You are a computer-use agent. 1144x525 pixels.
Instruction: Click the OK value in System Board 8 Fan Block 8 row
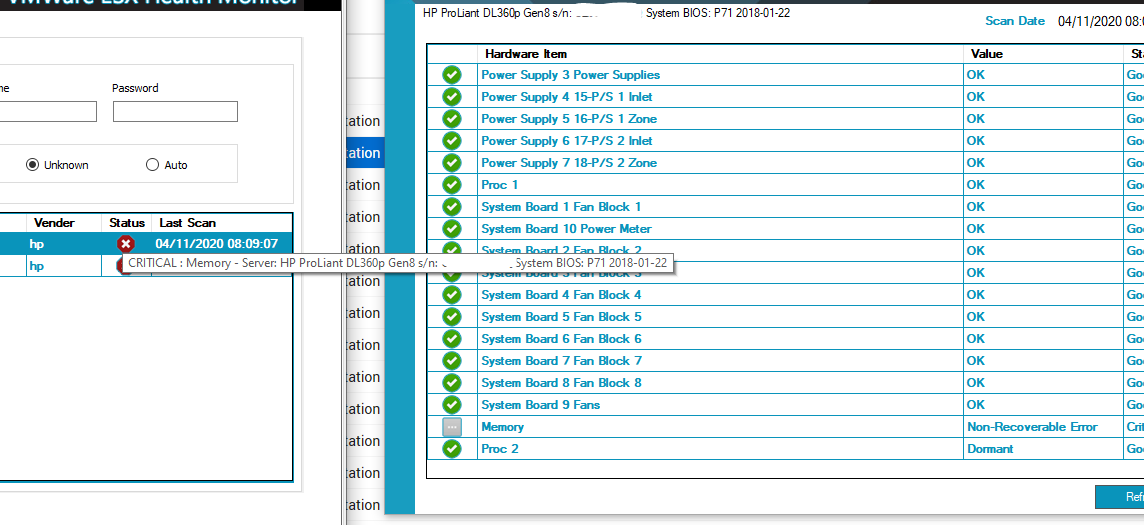tap(976, 382)
